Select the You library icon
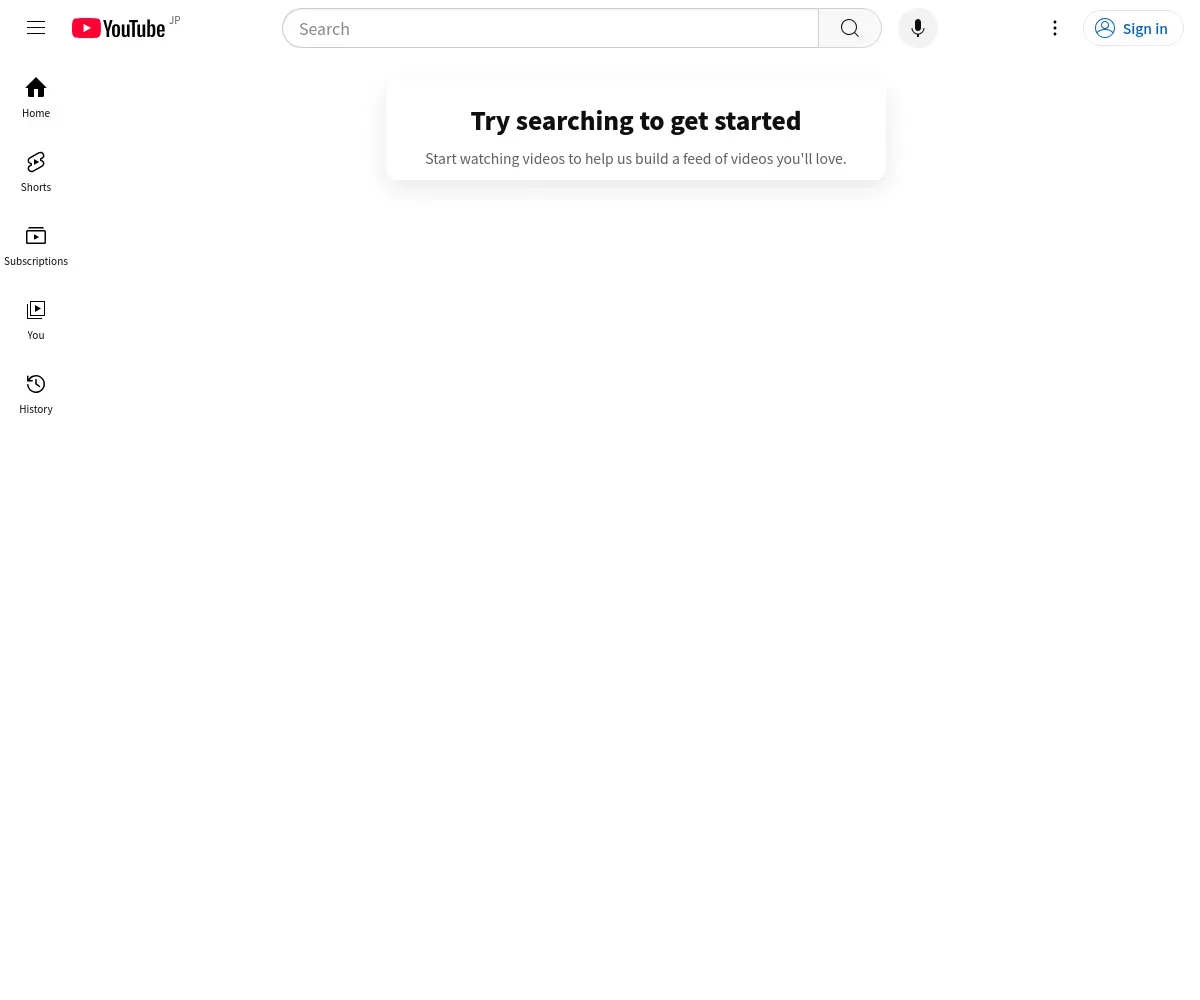Image resolution: width=1200 pixels, height=1000 pixels. (x=36, y=310)
